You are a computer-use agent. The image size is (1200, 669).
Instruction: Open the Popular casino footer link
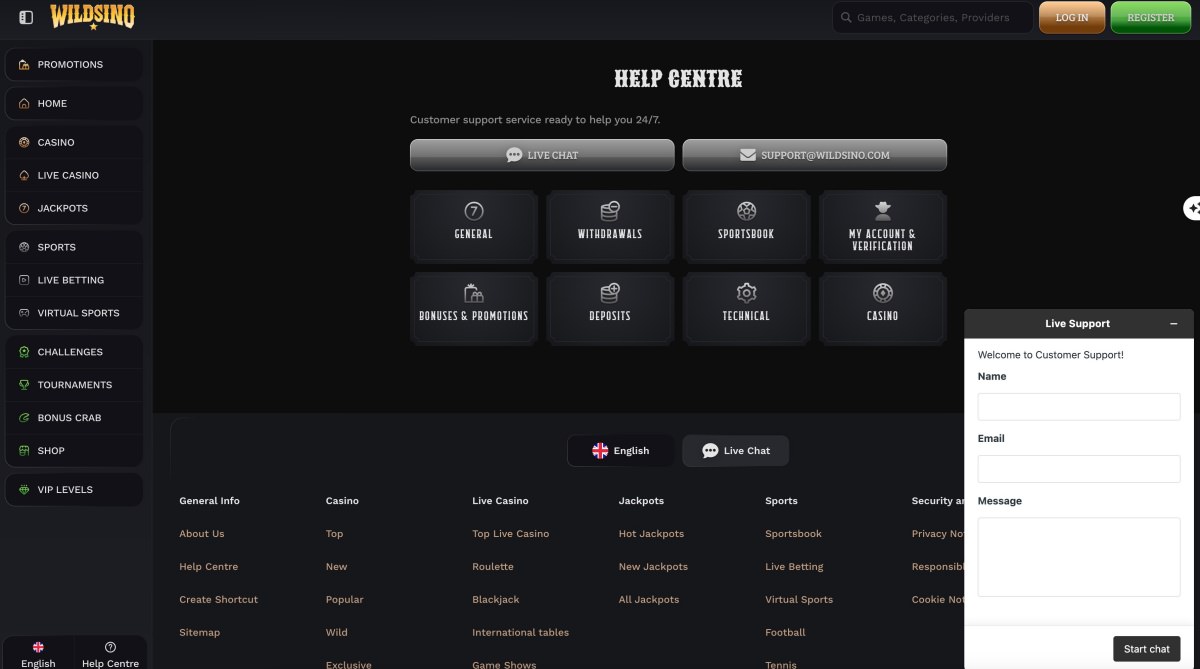[345, 600]
